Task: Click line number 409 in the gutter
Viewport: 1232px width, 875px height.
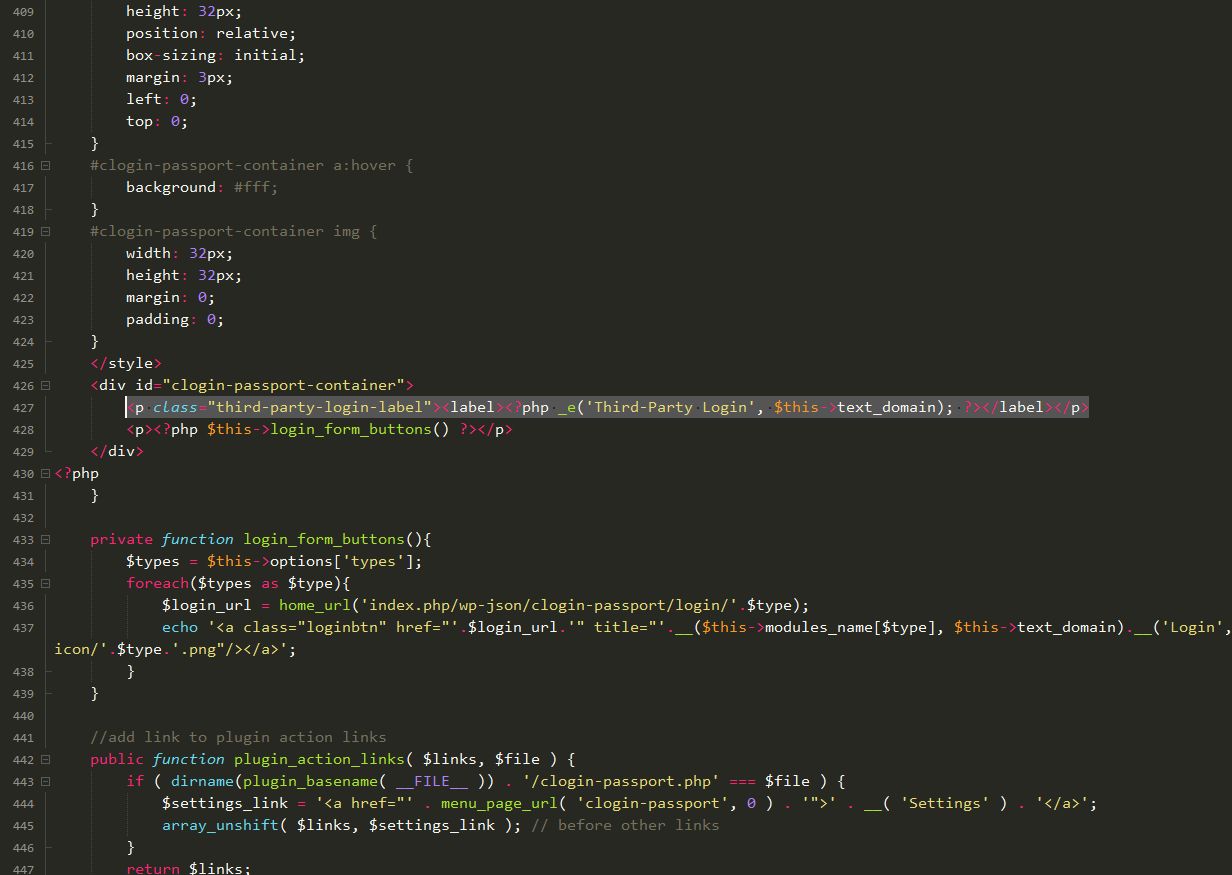Action: [23, 12]
